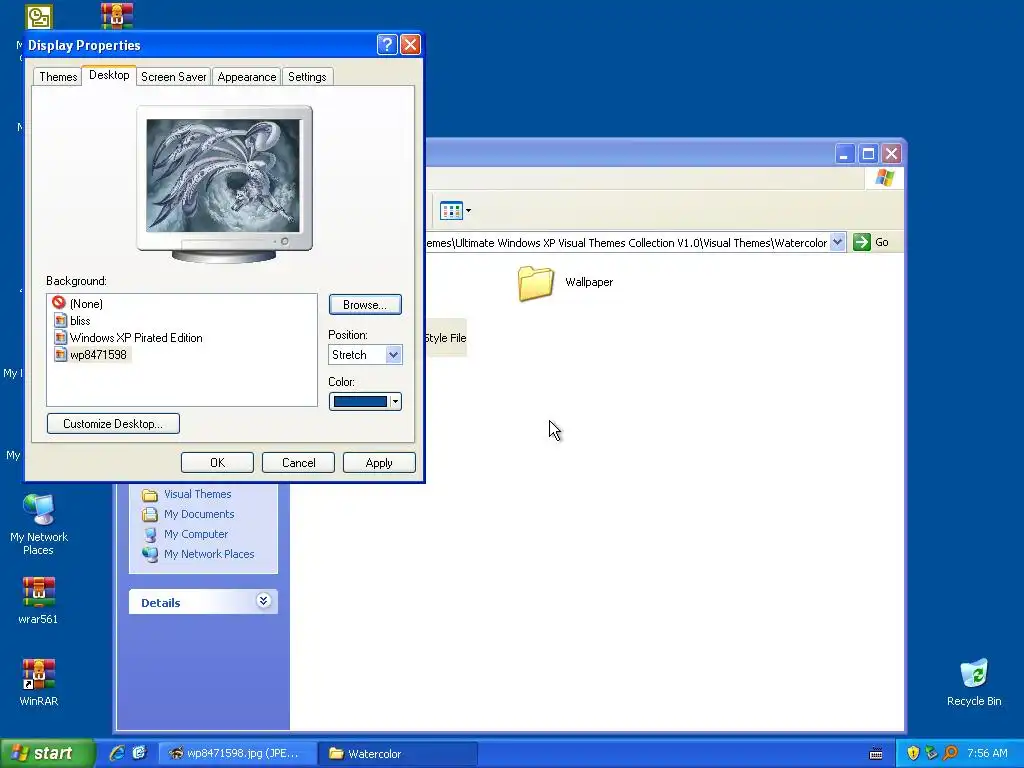Expand the Explorer address bar dropdown
Viewport: 1024px width, 768px height.
pyautogui.click(x=837, y=242)
